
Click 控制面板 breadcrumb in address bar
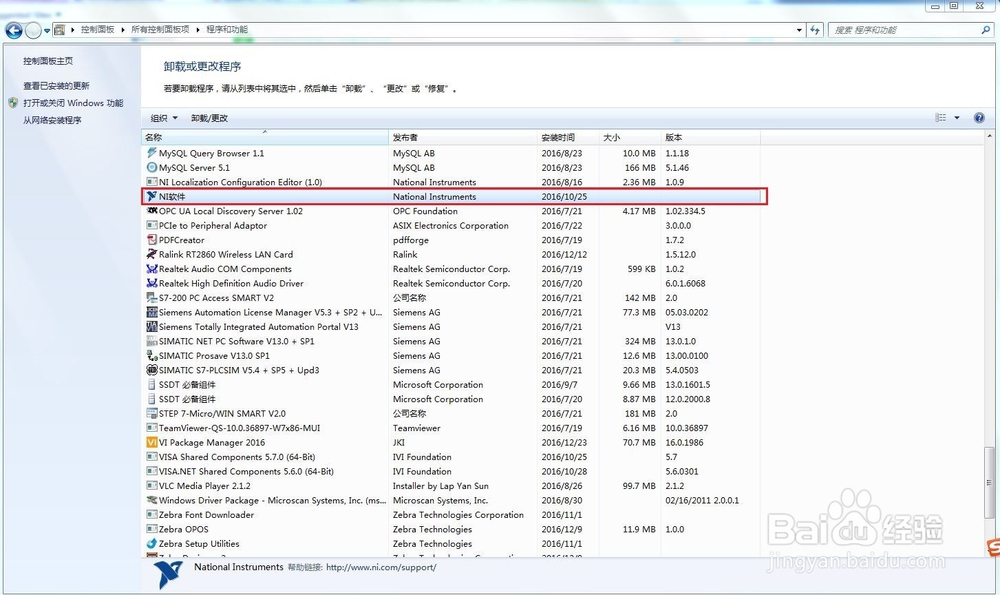click(x=98, y=29)
